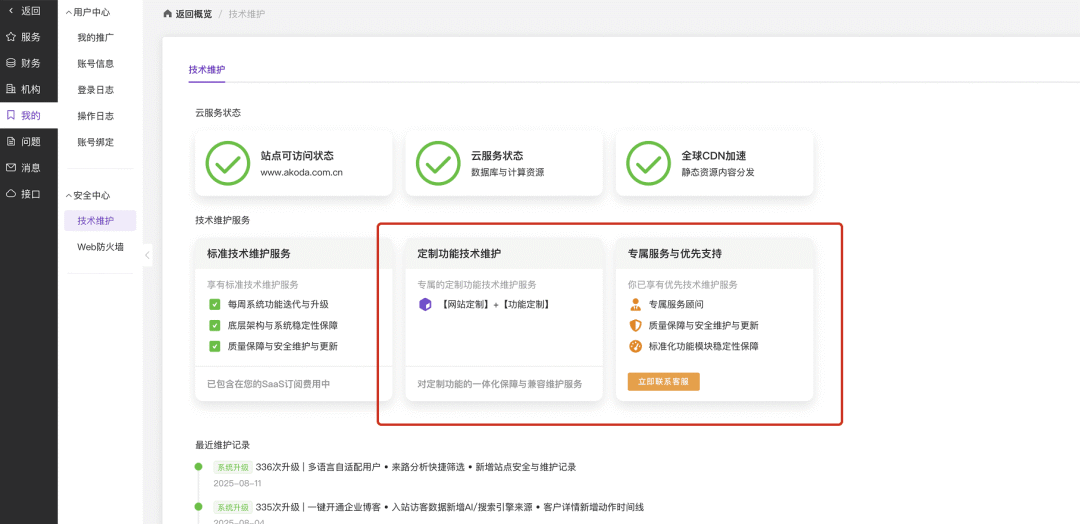Click 系统升级 tag on the 335次升级 record

tap(232, 507)
